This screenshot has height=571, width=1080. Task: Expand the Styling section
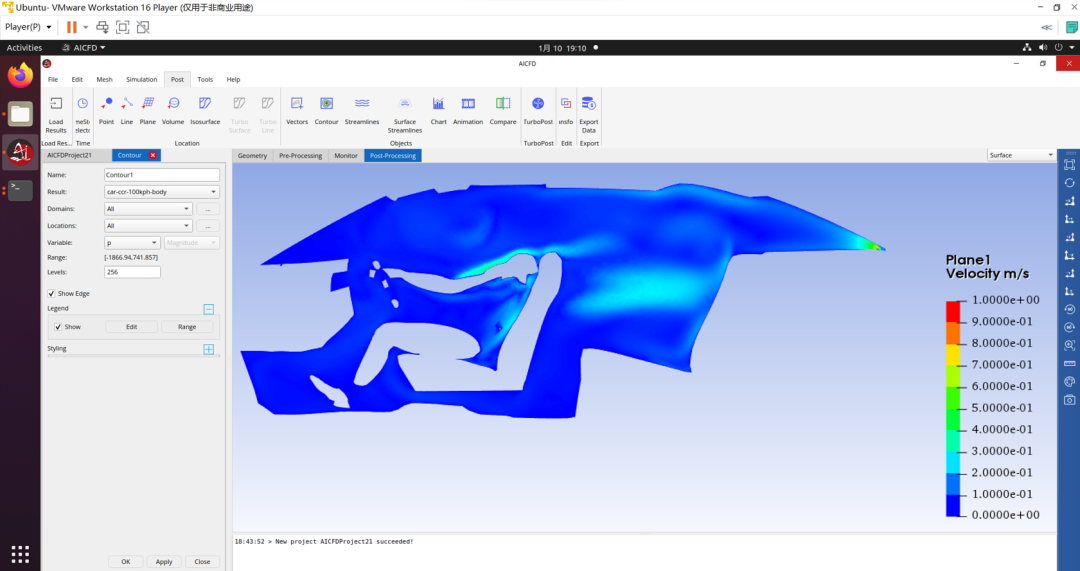click(x=209, y=349)
